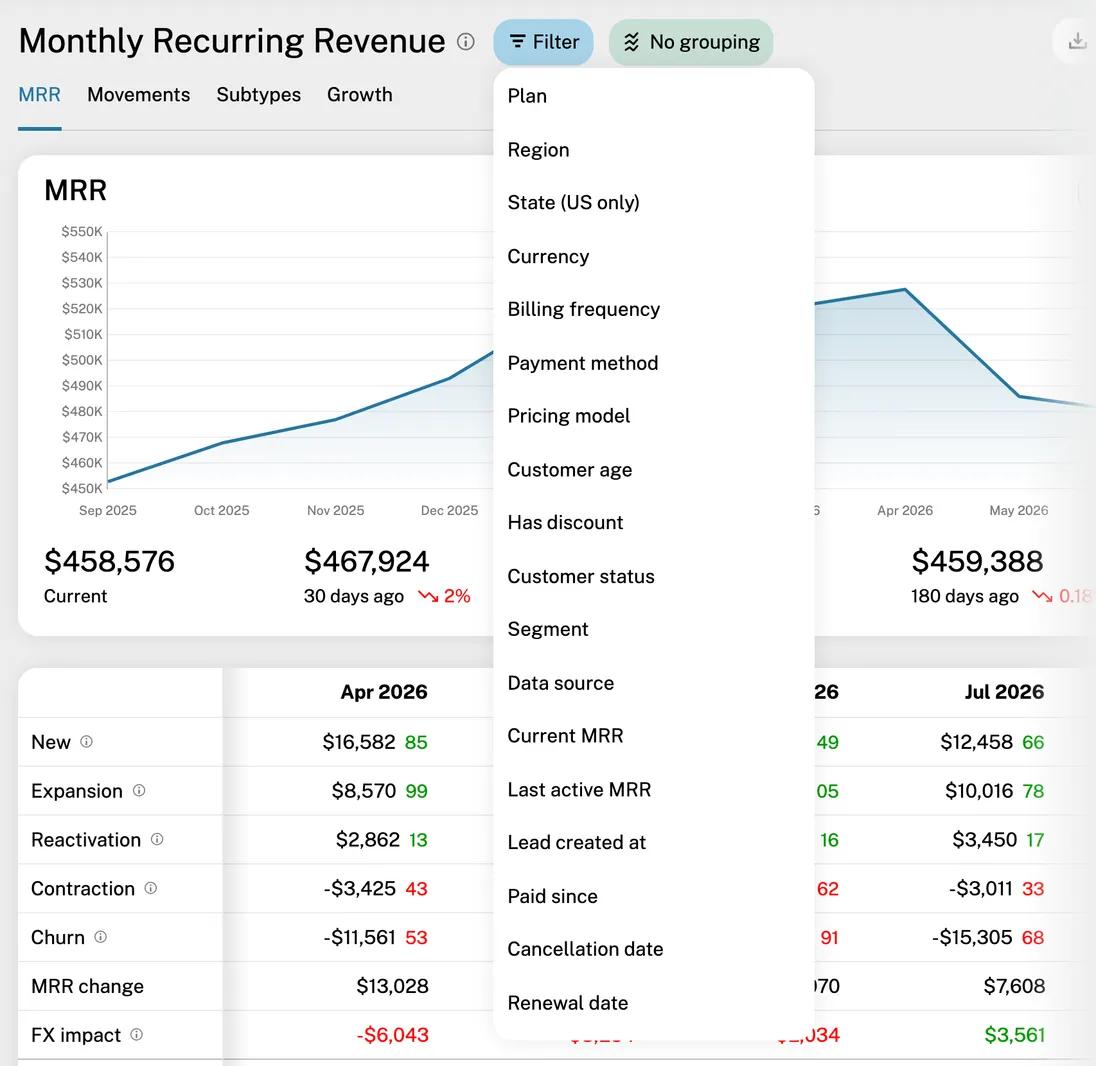Select Payment method from filter list
1096x1066 pixels.
coord(654,363)
